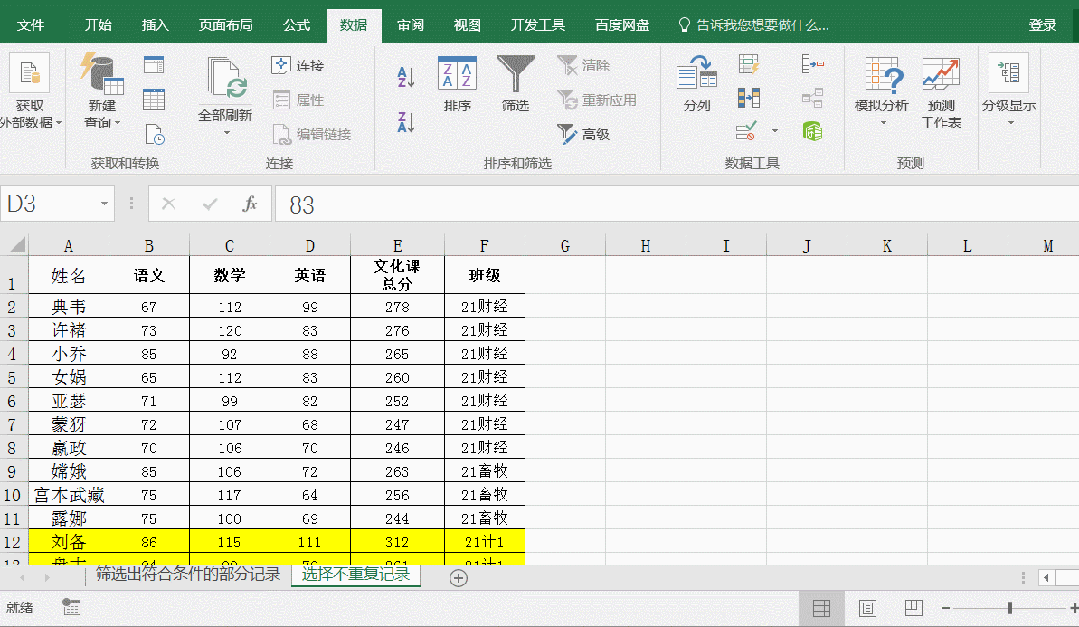Select column header H
Viewport: 1079px width, 627px height.
pyautogui.click(x=645, y=246)
